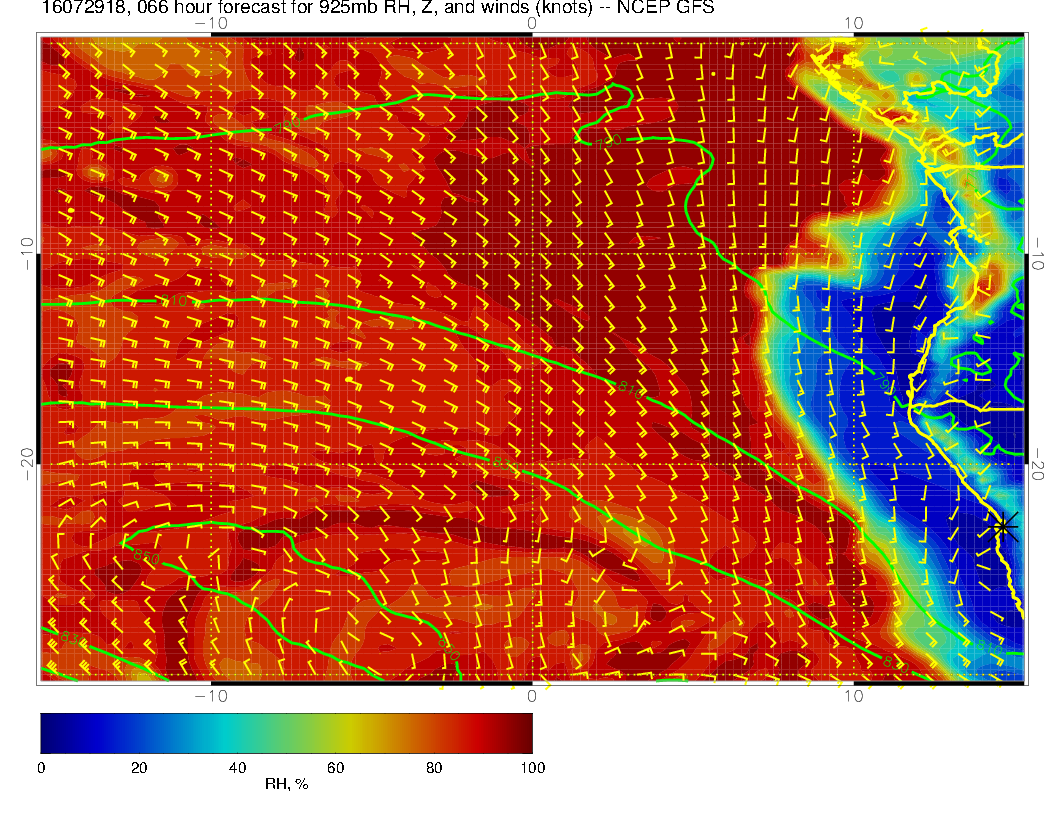The image size is (1056, 816).
Task: Click the '80' tick under the colorbar
Action: click(x=434, y=768)
